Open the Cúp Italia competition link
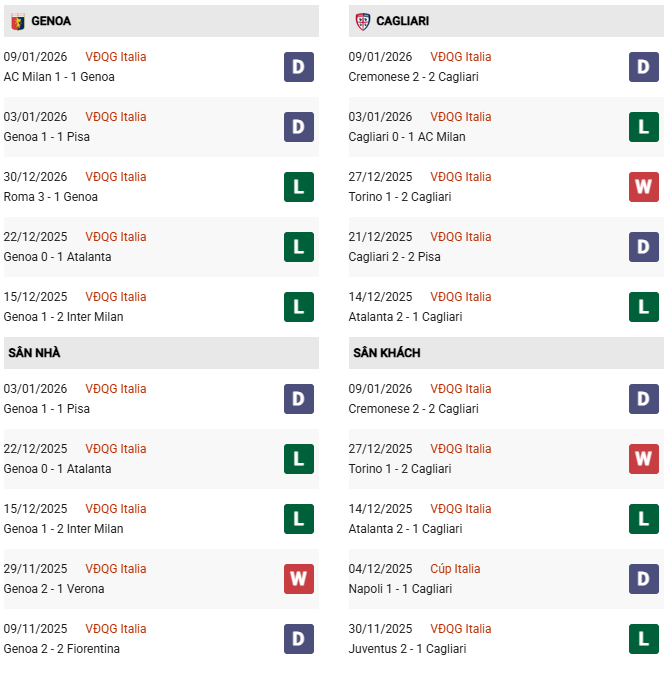 455,569
